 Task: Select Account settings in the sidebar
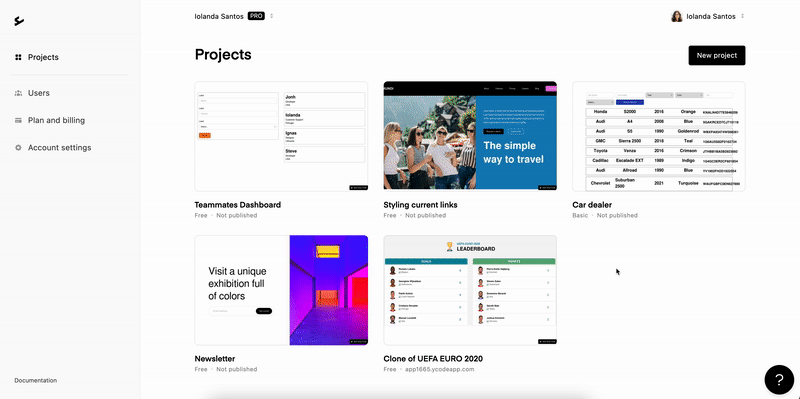(x=59, y=147)
